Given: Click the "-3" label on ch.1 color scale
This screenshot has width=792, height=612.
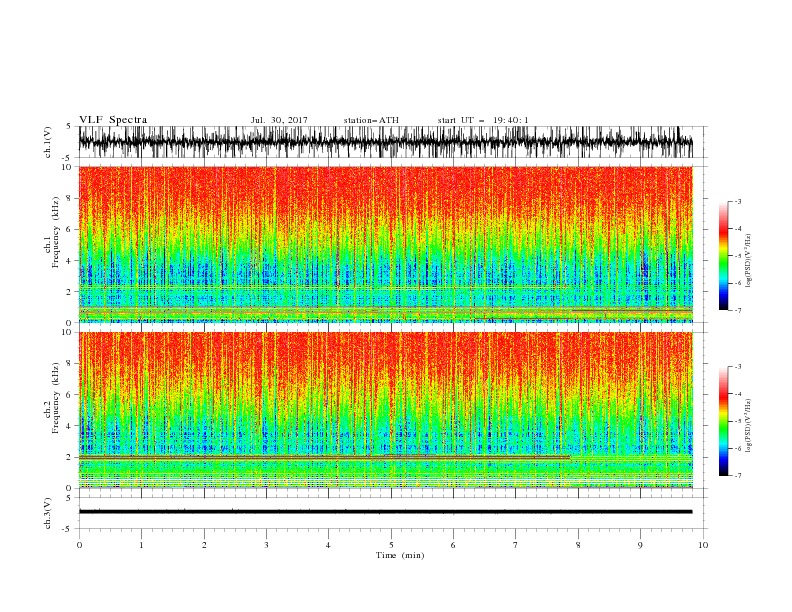Looking at the screenshot, I should click(737, 201).
